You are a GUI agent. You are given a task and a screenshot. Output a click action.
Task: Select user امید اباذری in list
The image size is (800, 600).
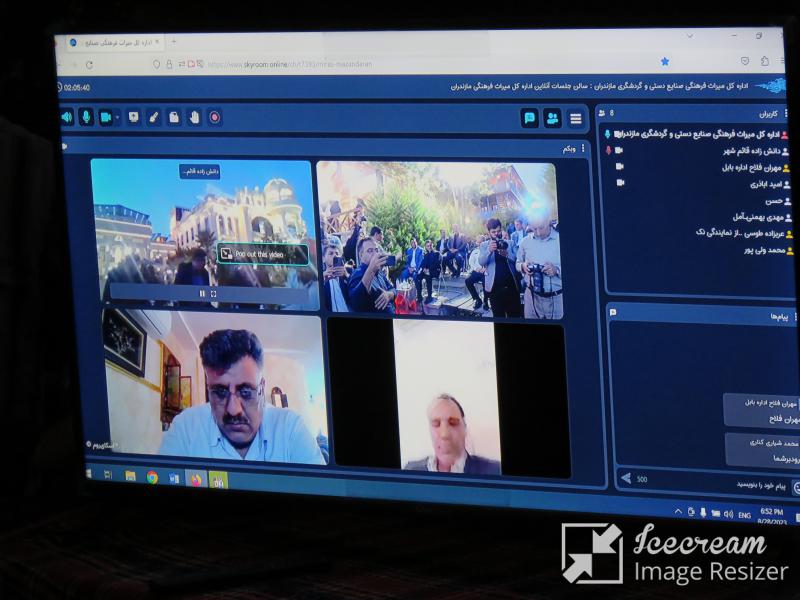pyautogui.click(x=769, y=184)
